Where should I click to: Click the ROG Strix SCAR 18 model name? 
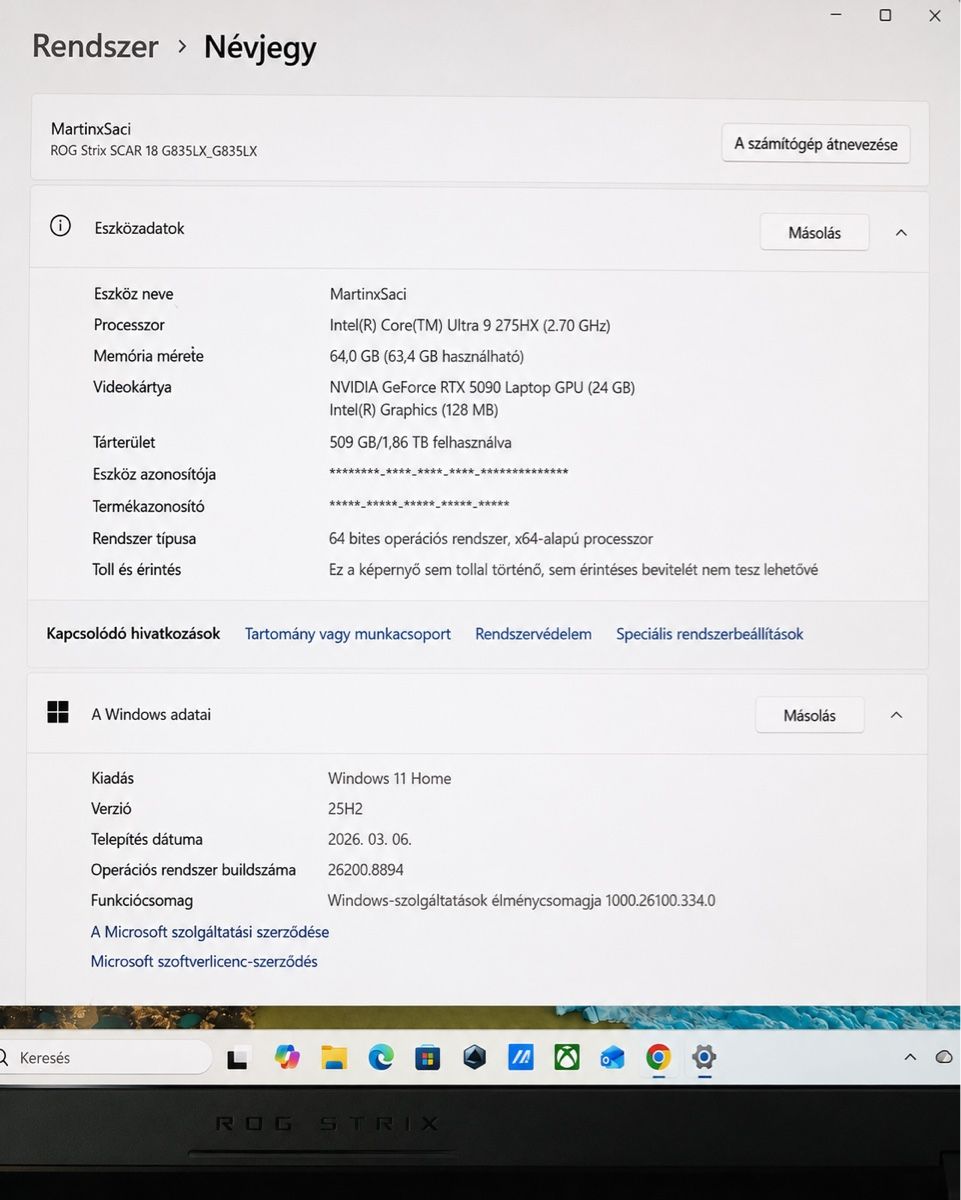154,151
